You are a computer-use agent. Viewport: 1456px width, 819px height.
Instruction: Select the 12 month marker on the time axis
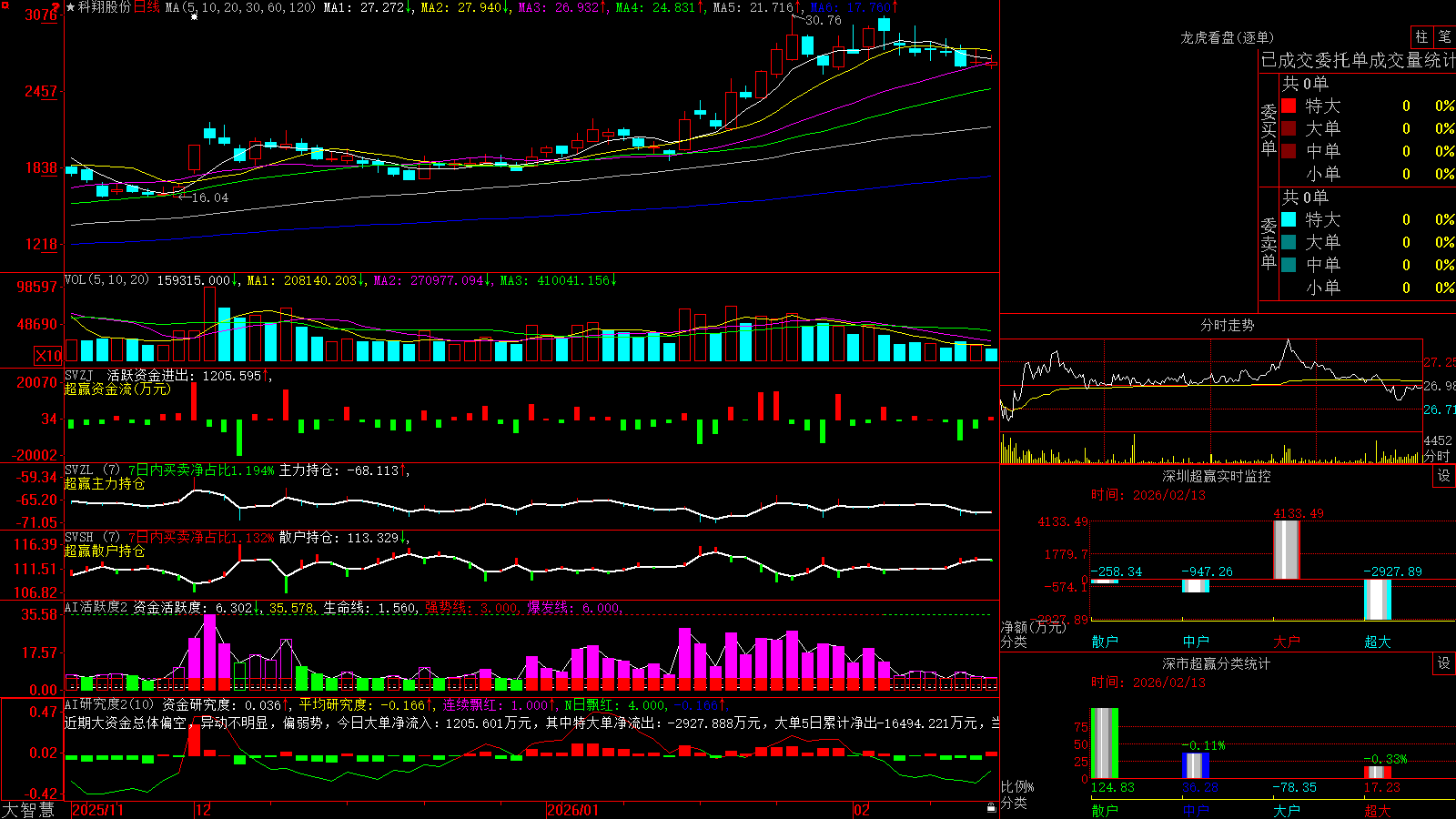pyautogui.click(x=203, y=810)
